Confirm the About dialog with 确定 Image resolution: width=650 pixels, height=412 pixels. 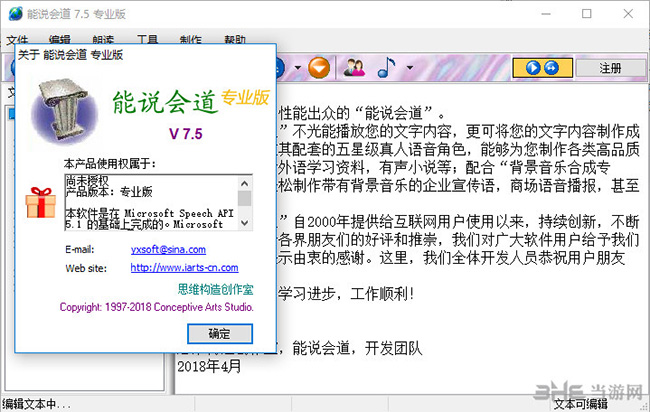click(220, 334)
